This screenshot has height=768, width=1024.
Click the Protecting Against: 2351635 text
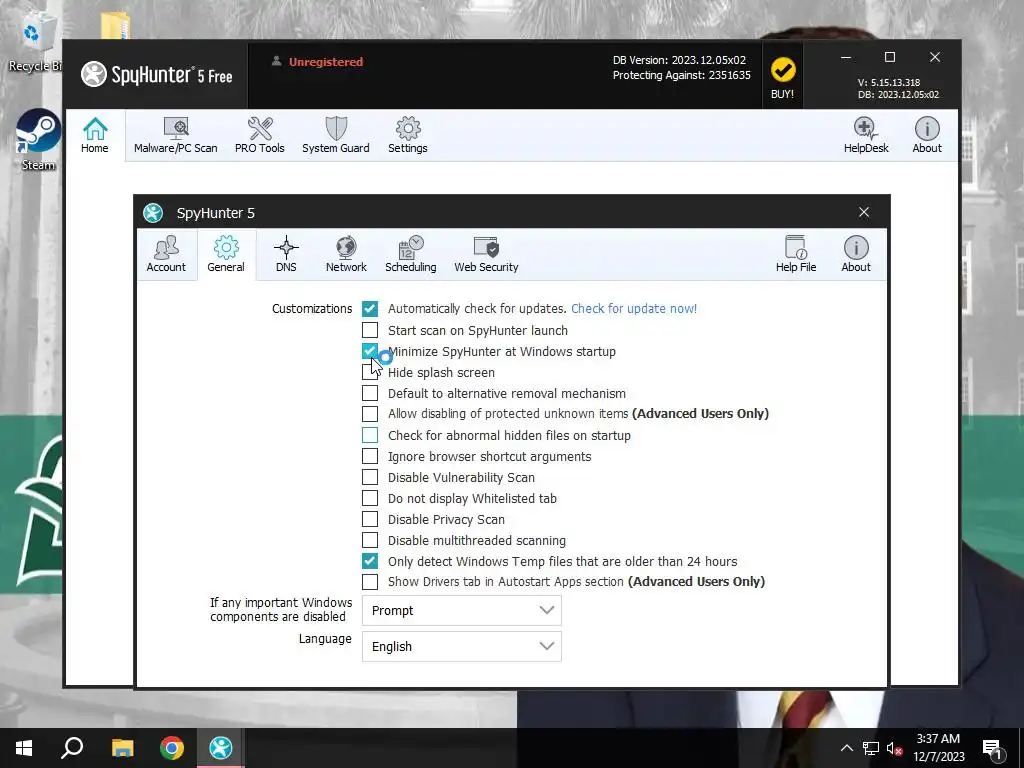(x=682, y=75)
